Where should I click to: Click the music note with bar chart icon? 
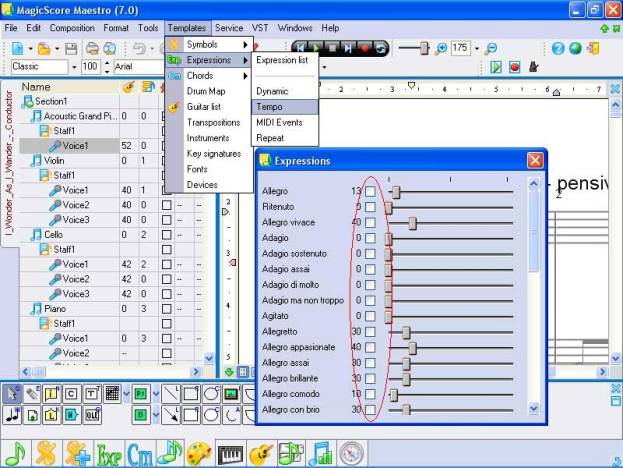321,454
